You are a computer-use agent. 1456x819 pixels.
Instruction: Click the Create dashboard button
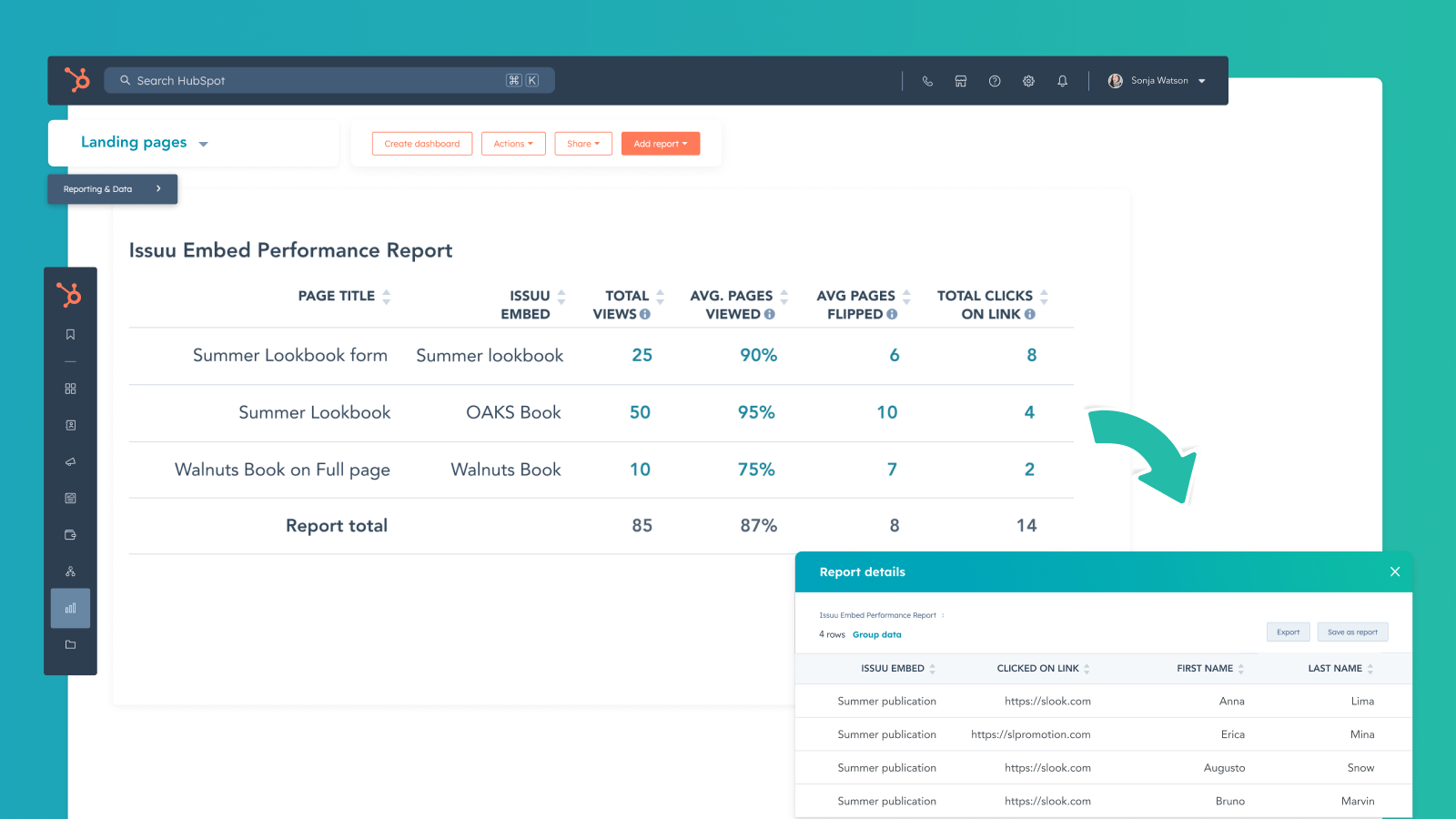point(422,144)
